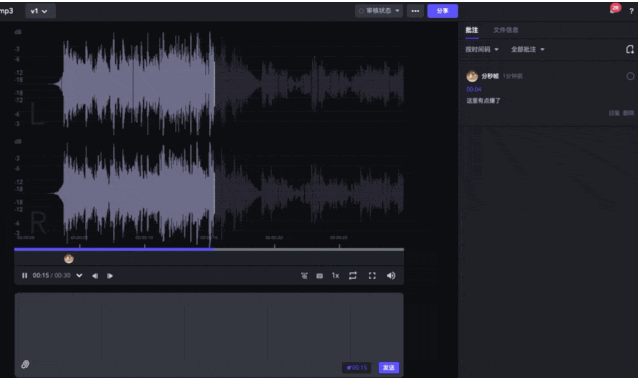Change playback speed at 1x

click(x=335, y=276)
